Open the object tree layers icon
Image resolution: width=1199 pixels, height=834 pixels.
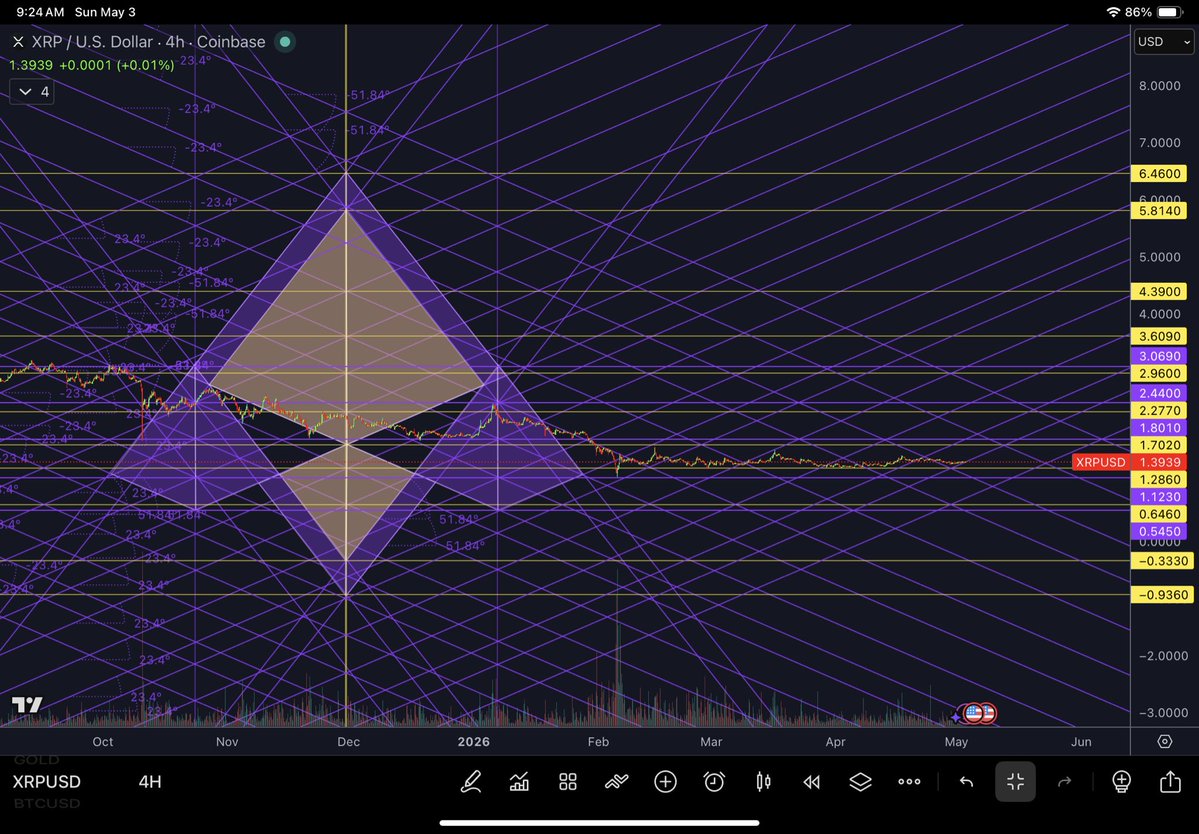coord(860,781)
